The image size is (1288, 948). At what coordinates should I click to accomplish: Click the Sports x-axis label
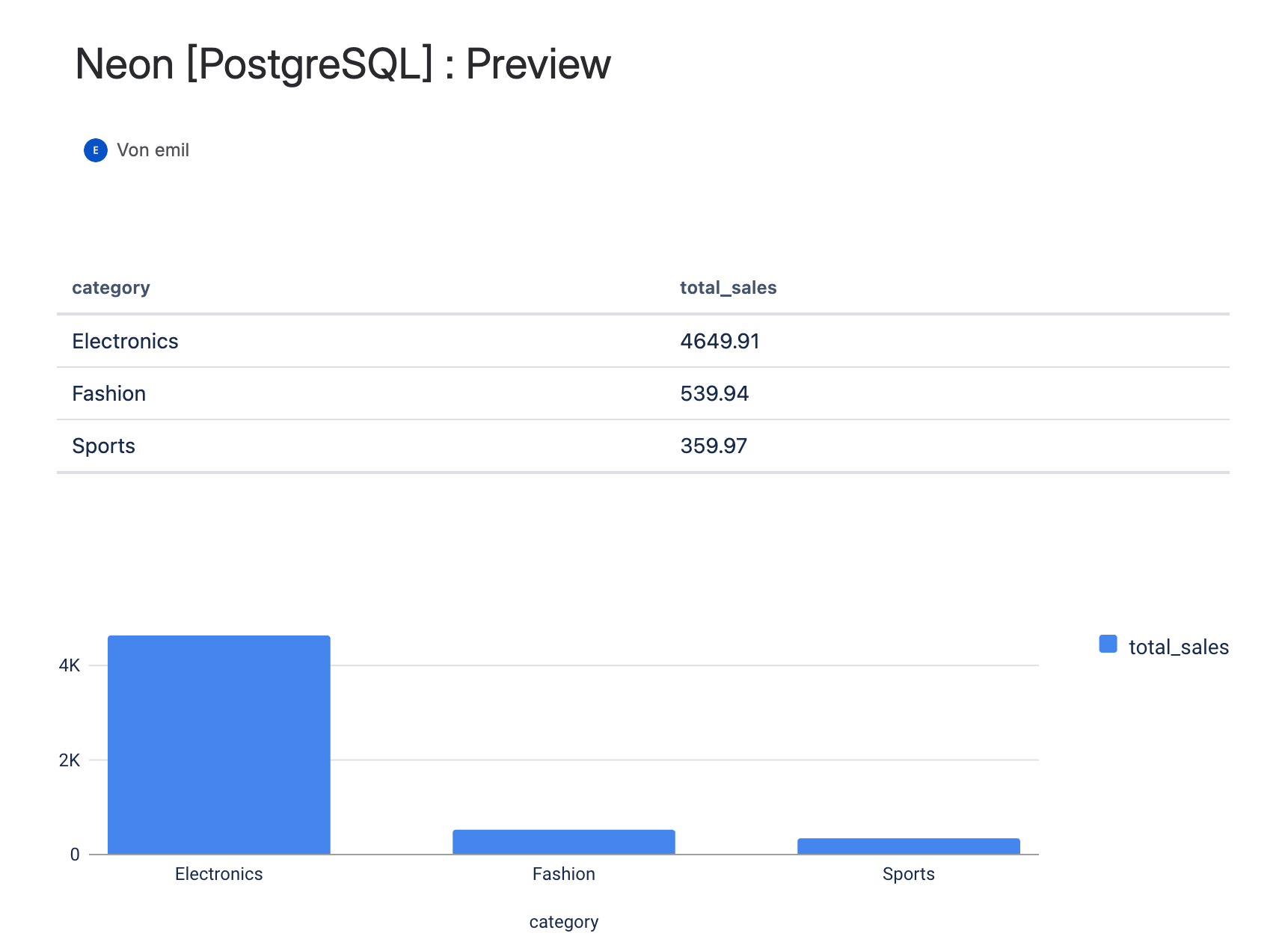coord(908,874)
